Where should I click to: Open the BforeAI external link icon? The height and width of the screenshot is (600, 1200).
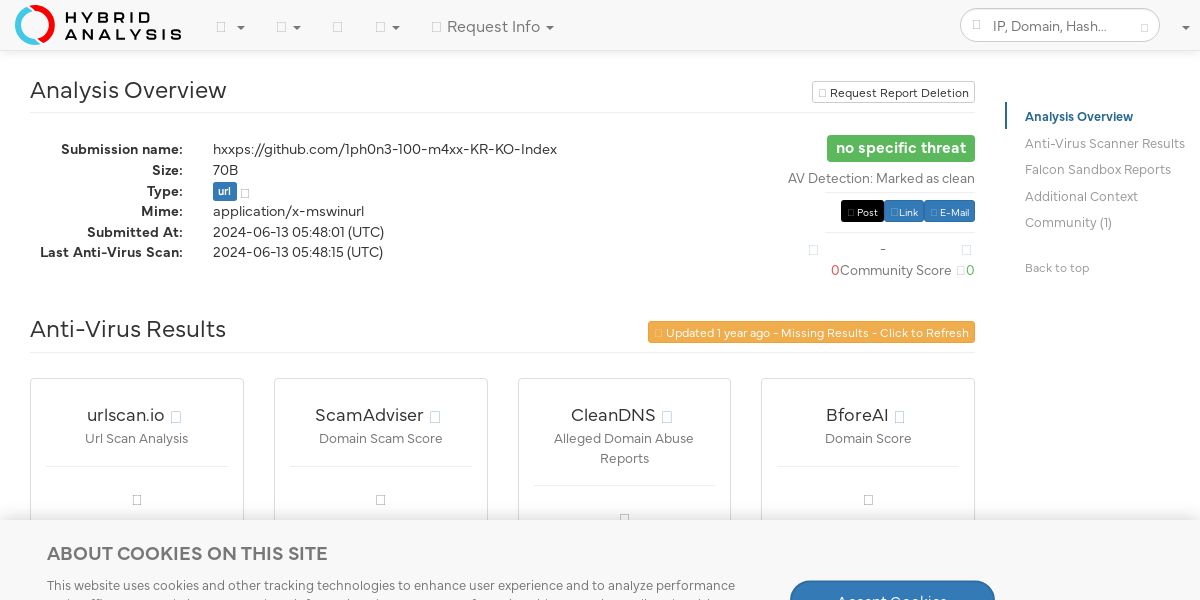click(x=899, y=417)
